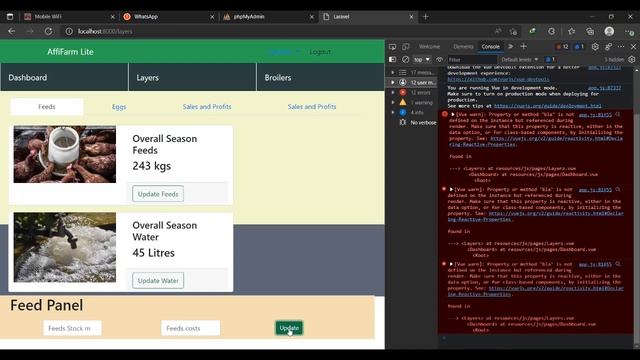The width and height of the screenshot is (640, 360).
Task: Open the green browser extension icon
Action: click(532, 31)
